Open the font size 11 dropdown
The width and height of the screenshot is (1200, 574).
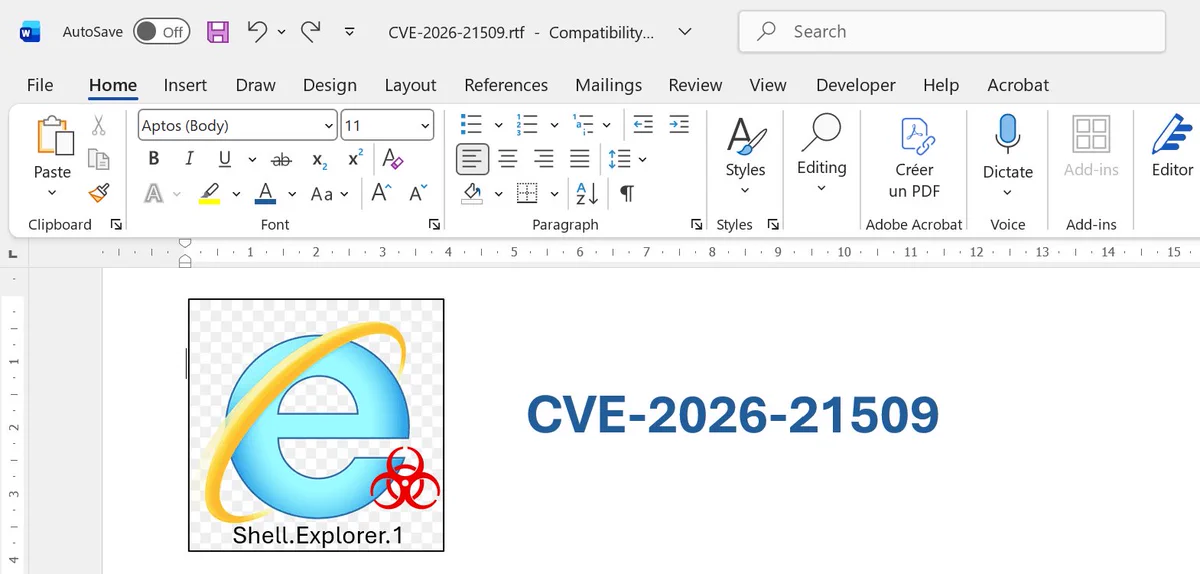click(x=425, y=126)
